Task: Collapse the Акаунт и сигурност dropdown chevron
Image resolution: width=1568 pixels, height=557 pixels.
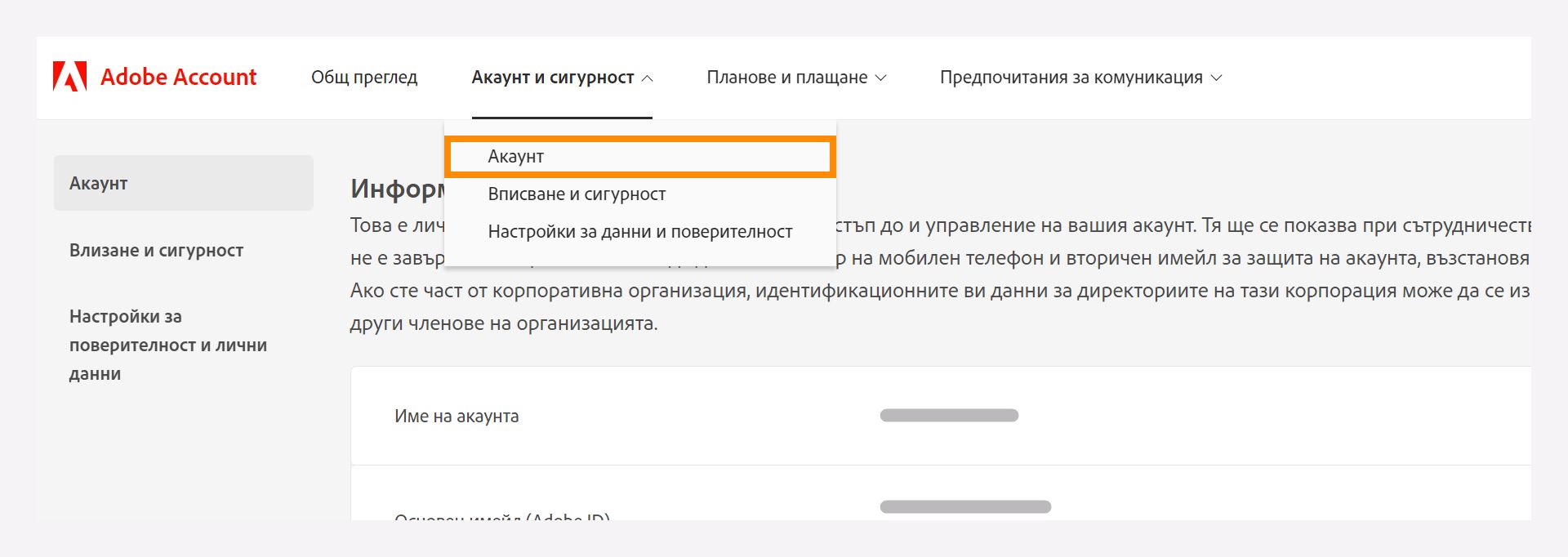Action: coord(648,78)
